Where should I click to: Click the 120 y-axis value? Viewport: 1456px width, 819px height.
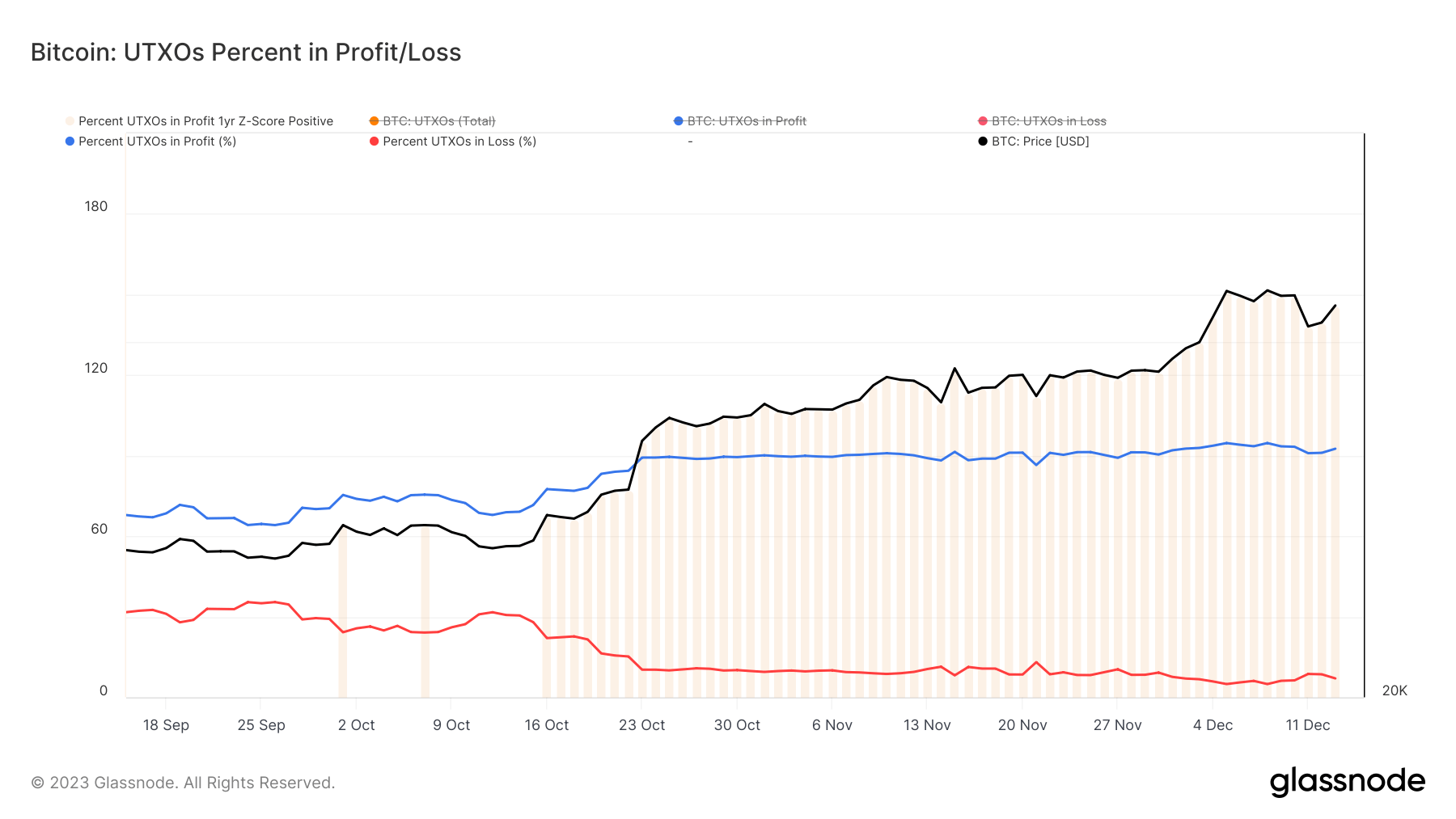pos(96,368)
